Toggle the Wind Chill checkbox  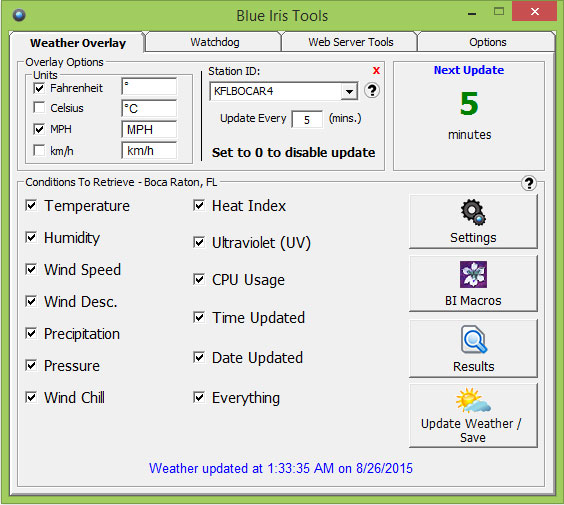coord(31,397)
